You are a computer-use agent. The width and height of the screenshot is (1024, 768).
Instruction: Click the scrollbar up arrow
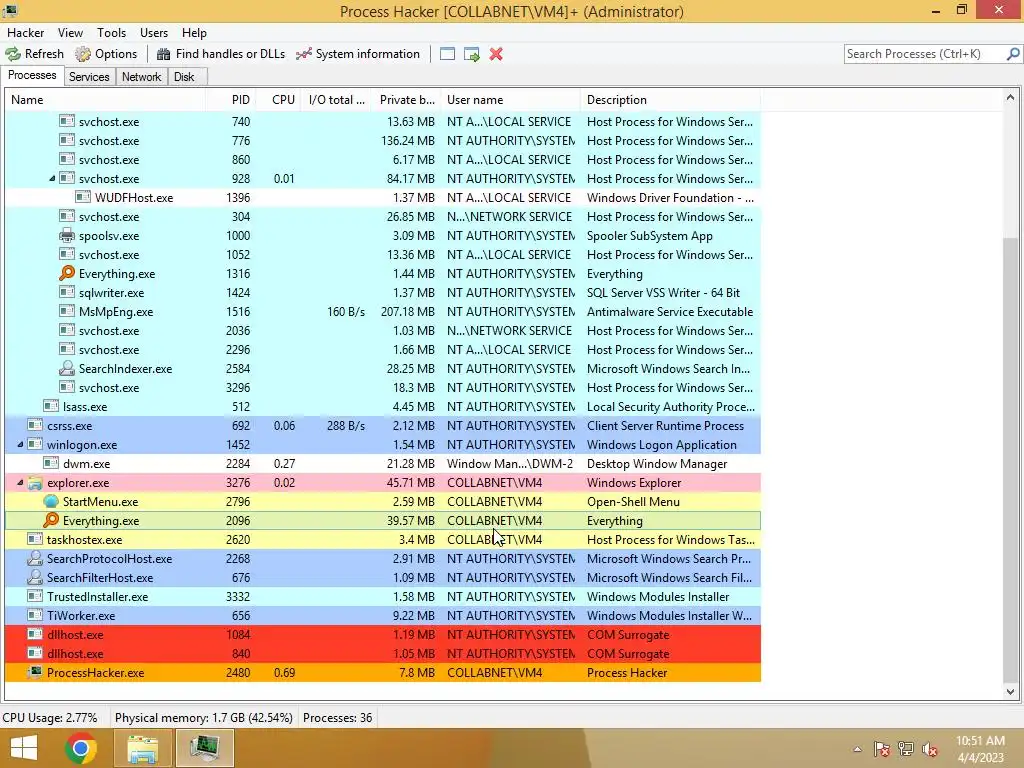(1010, 98)
